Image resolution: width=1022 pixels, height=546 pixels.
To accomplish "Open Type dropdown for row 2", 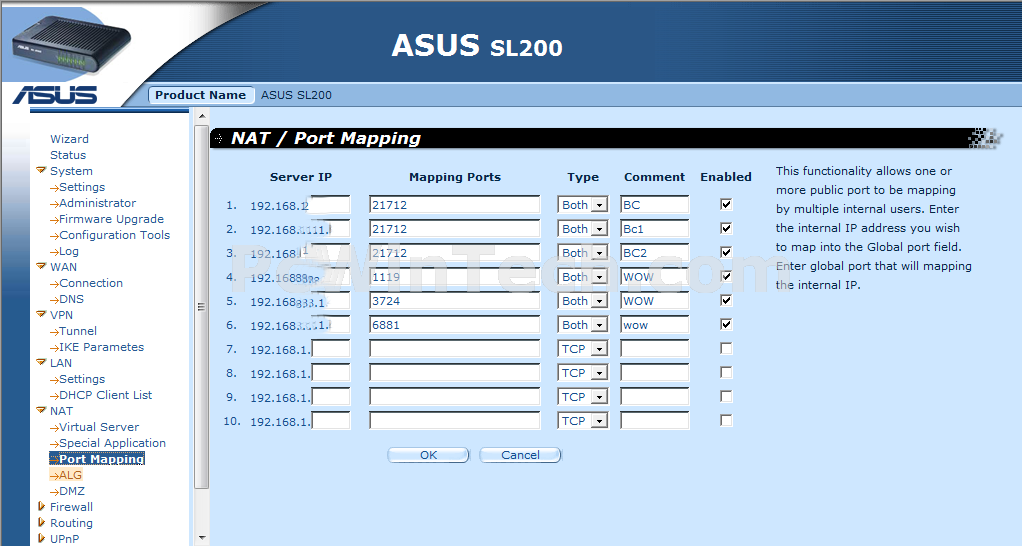I will click(583, 229).
